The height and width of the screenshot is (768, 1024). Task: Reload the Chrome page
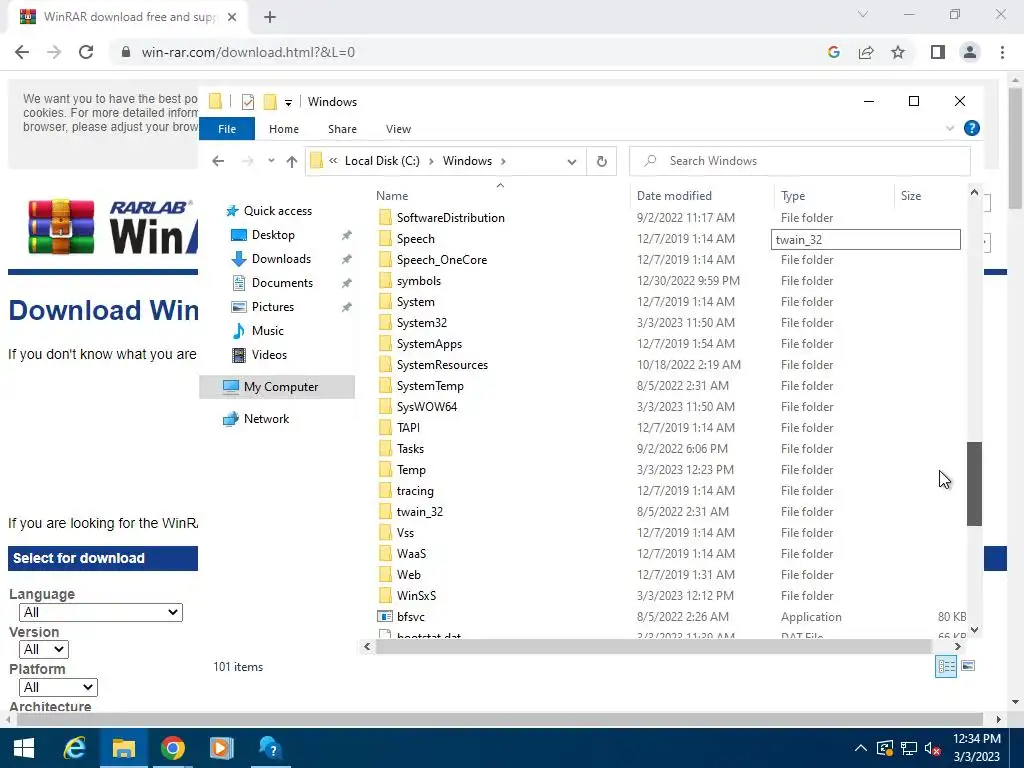pyautogui.click(x=86, y=52)
